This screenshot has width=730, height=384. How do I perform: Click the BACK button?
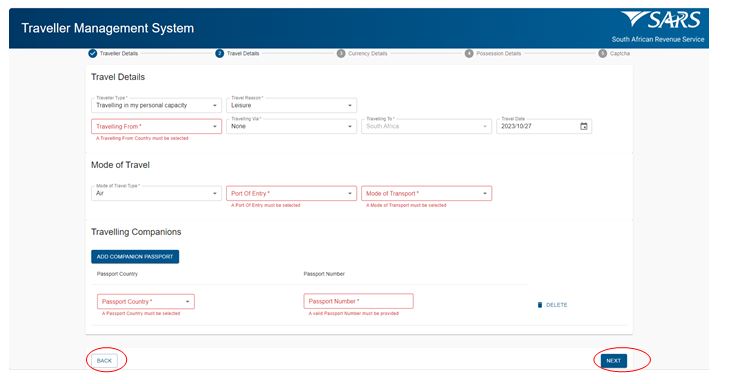(x=104, y=361)
